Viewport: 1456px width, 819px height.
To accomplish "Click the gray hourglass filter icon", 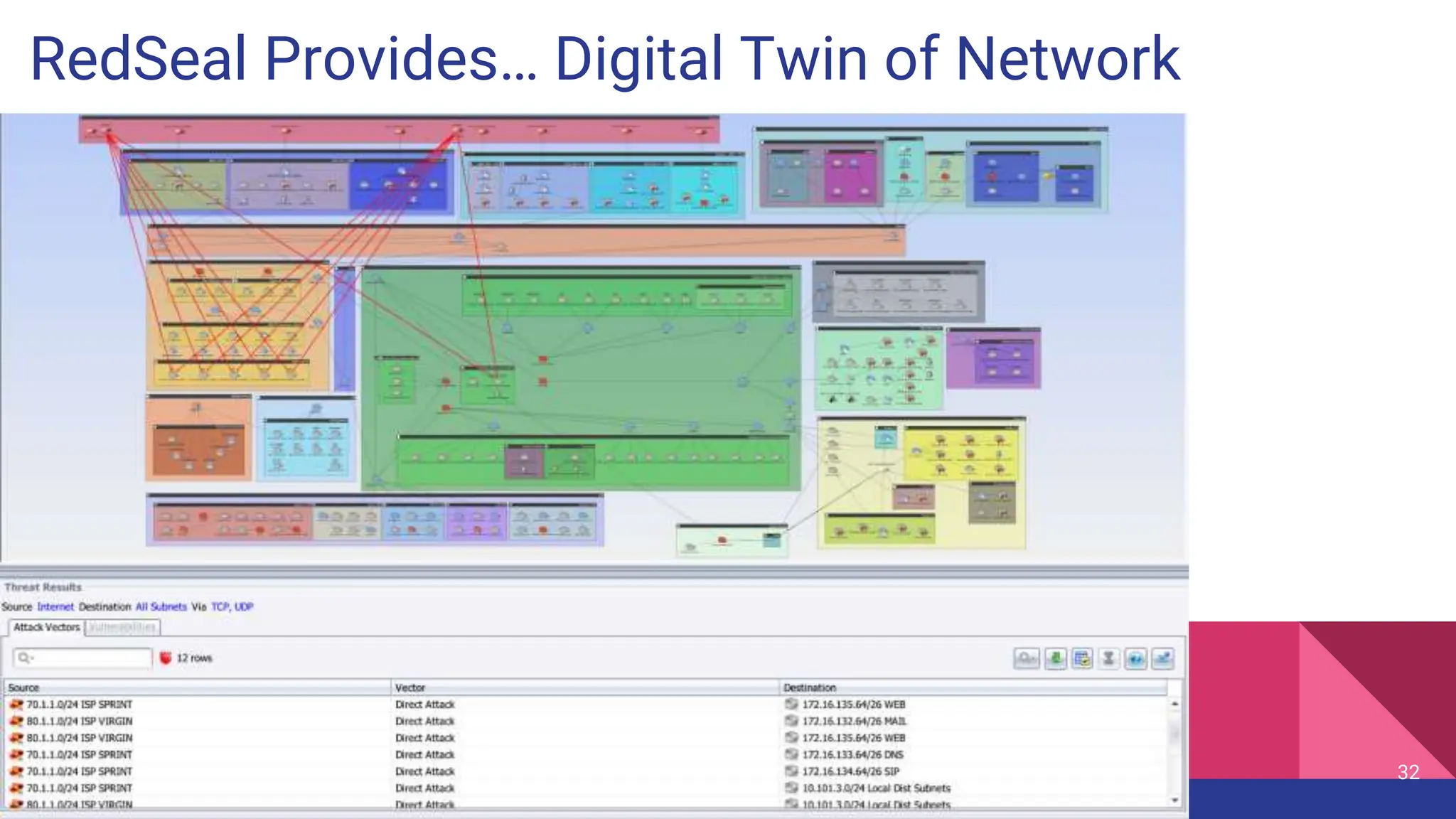I will 1108,658.
